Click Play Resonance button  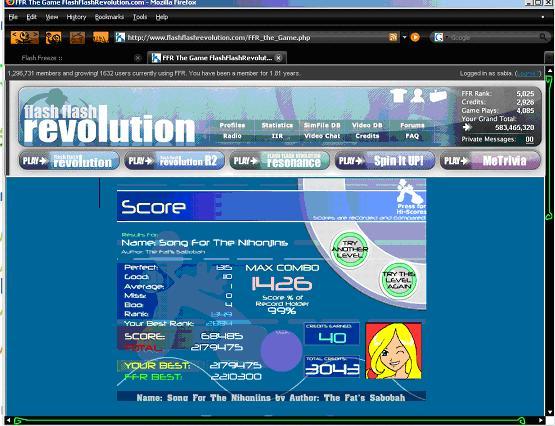(x=280, y=161)
